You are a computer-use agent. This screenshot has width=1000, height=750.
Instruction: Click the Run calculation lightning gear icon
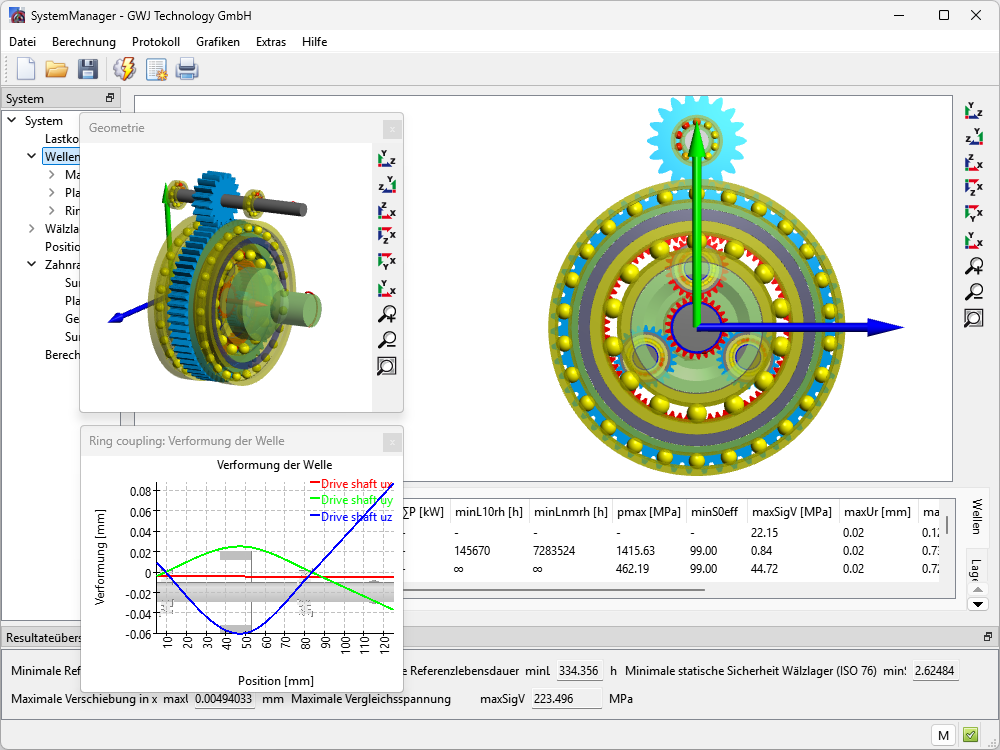pos(125,69)
